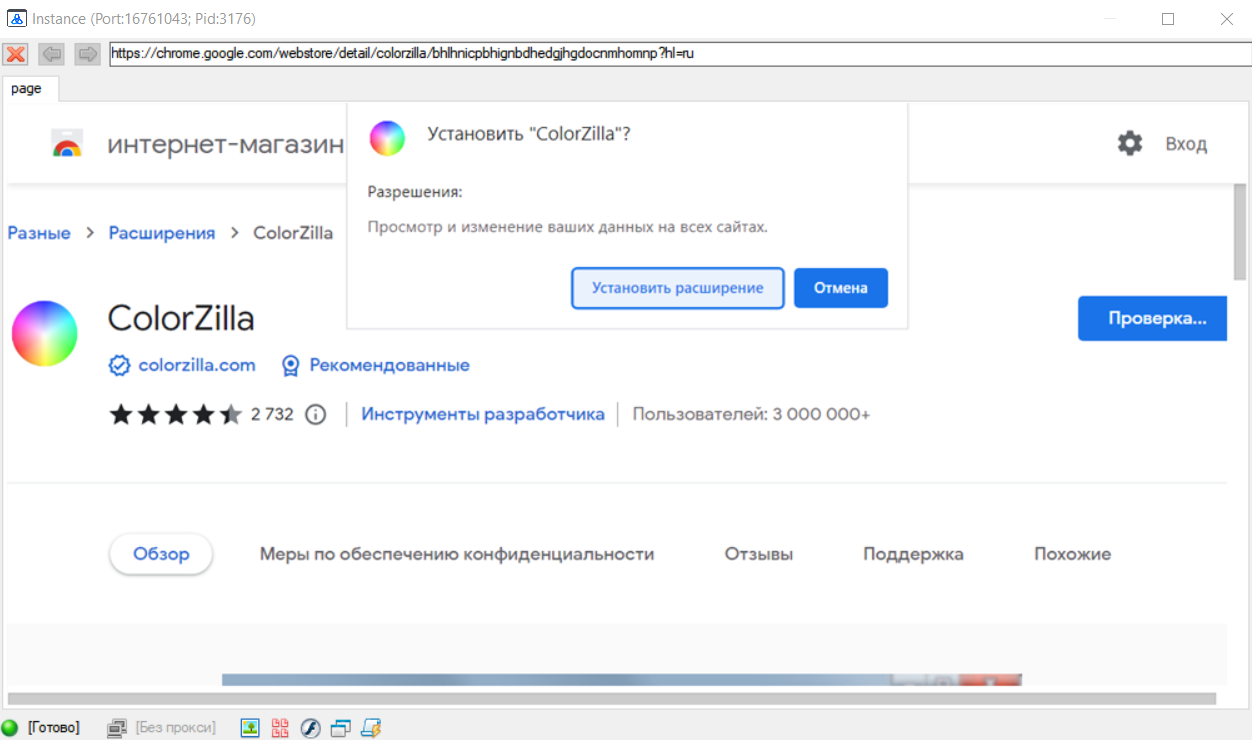Viewport: 1252px width, 740px height.
Task: Click the horizontal page scrollbar
Action: [612, 699]
